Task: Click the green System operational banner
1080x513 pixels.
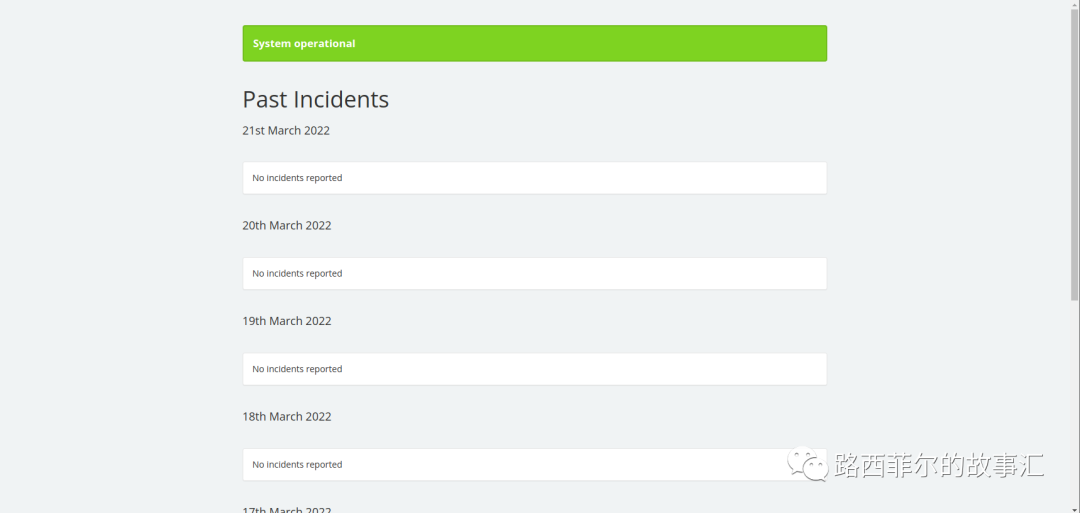Action: [x=534, y=43]
